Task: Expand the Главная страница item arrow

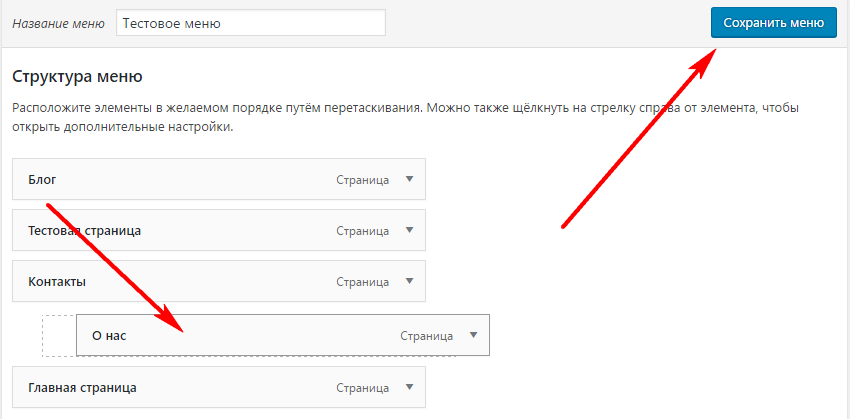Action: pos(409,387)
